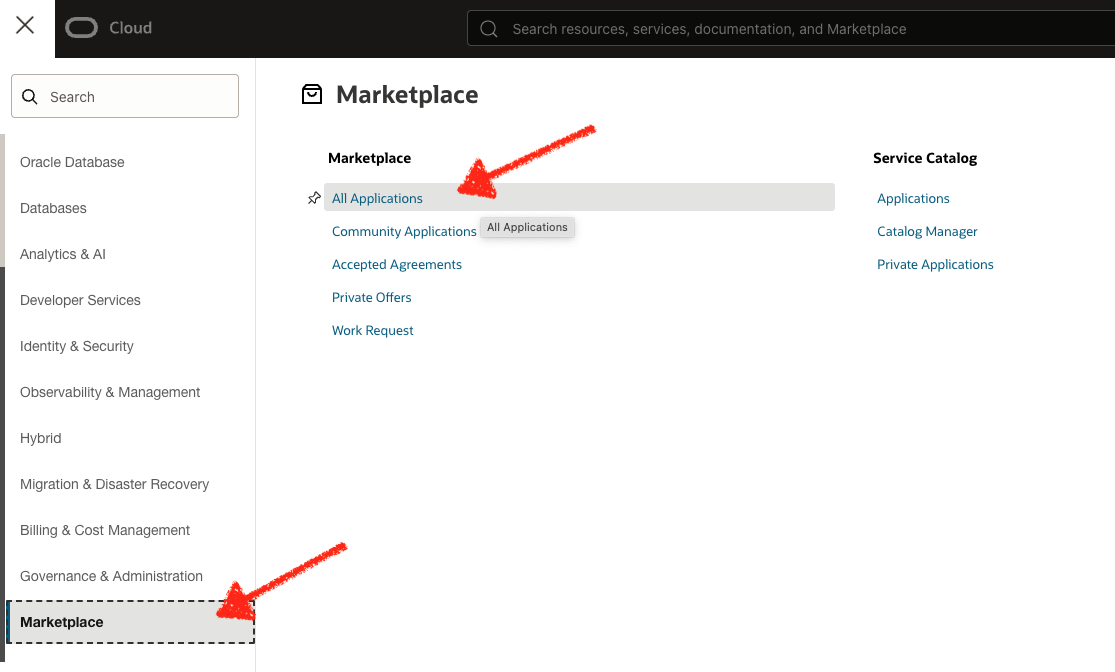This screenshot has height=672, width=1115.
Task: Select Governance & Administration category
Action: click(111, 576)
